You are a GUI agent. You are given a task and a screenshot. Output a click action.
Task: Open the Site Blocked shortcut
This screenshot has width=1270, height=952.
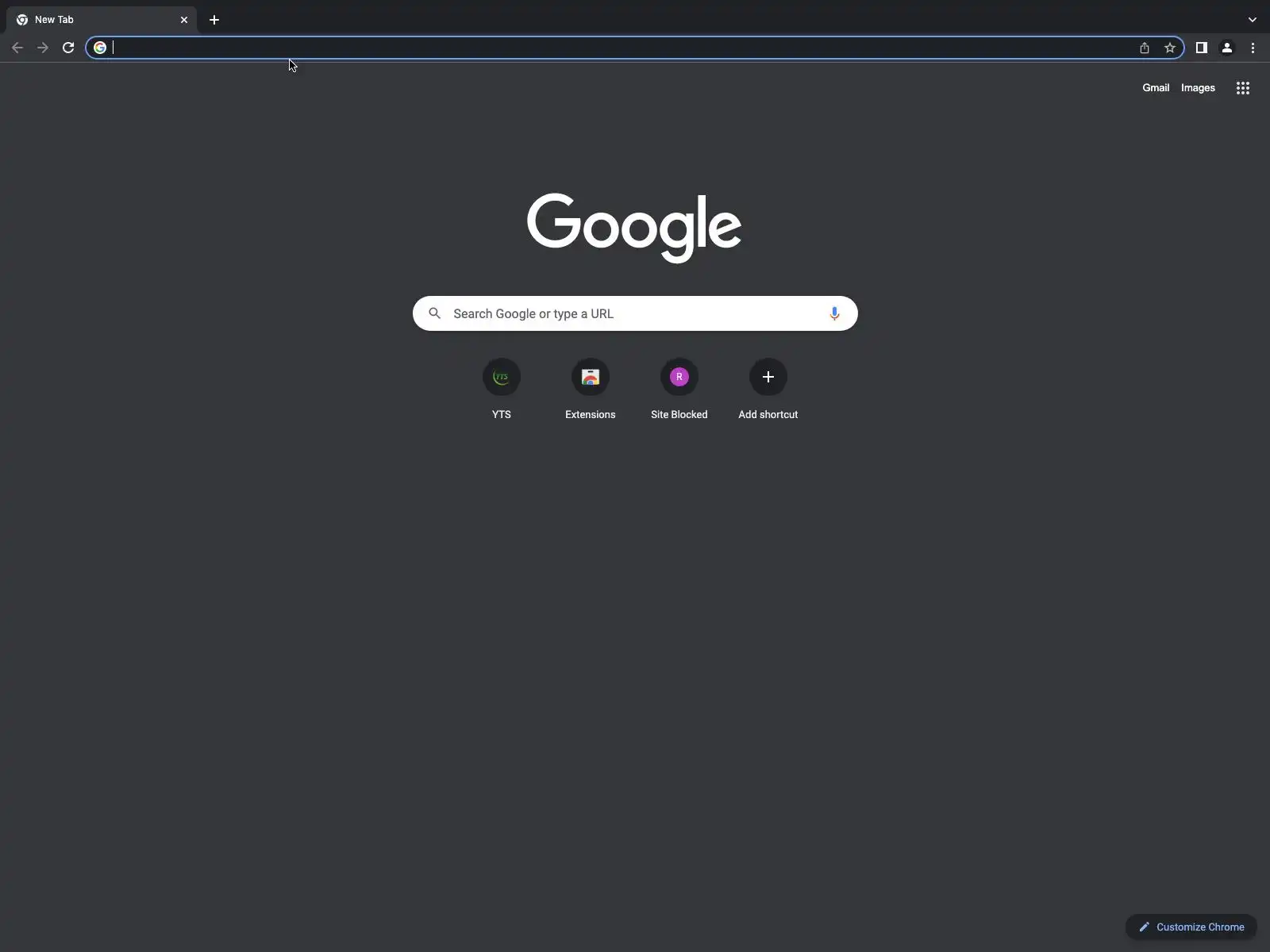tap(679, 390)
